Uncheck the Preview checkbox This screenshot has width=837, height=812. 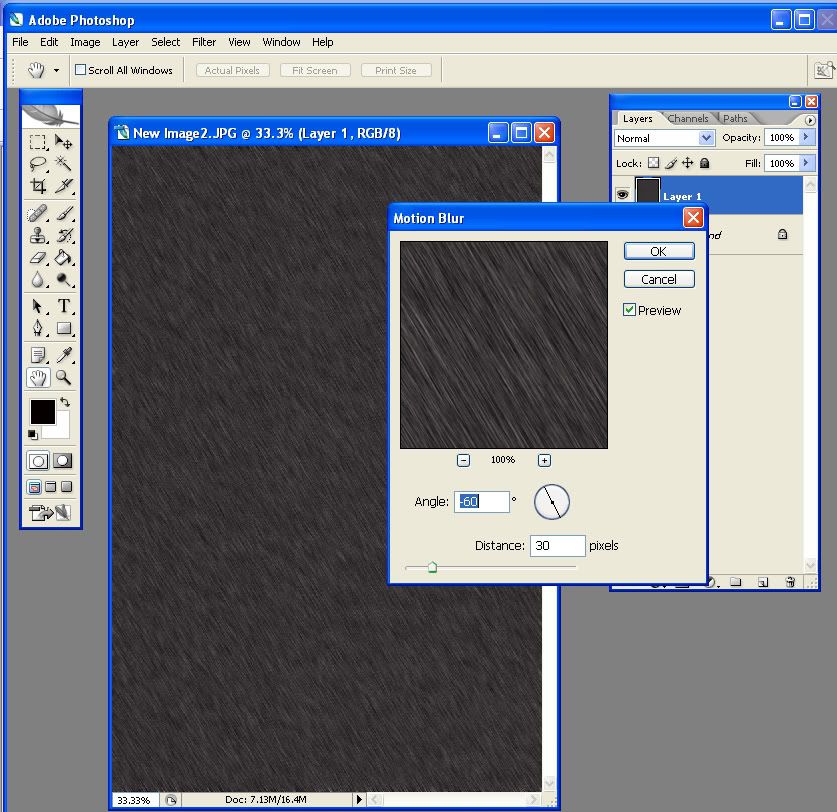click(x=630, y=310)
